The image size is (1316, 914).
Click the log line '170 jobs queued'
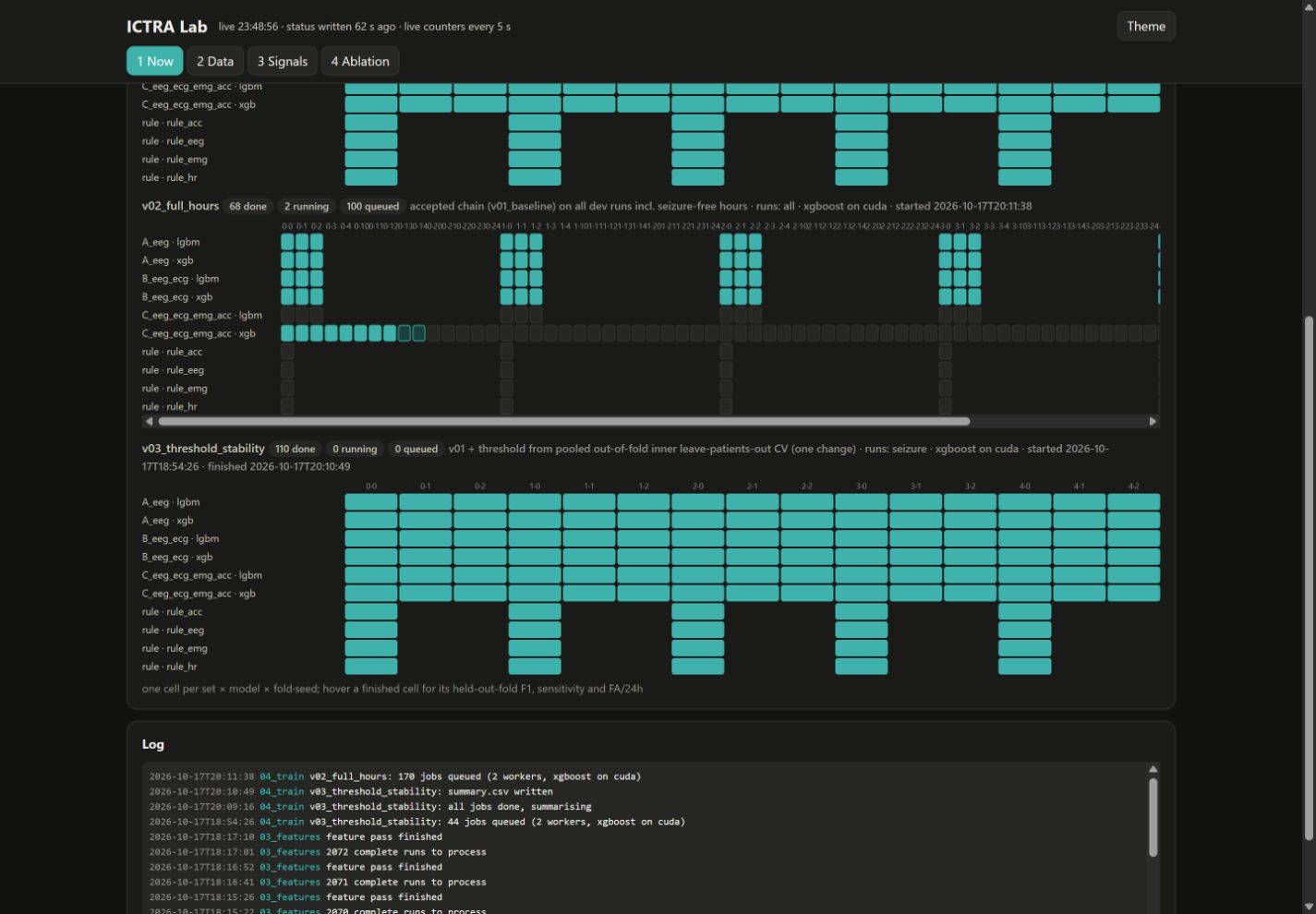[395, 776]
